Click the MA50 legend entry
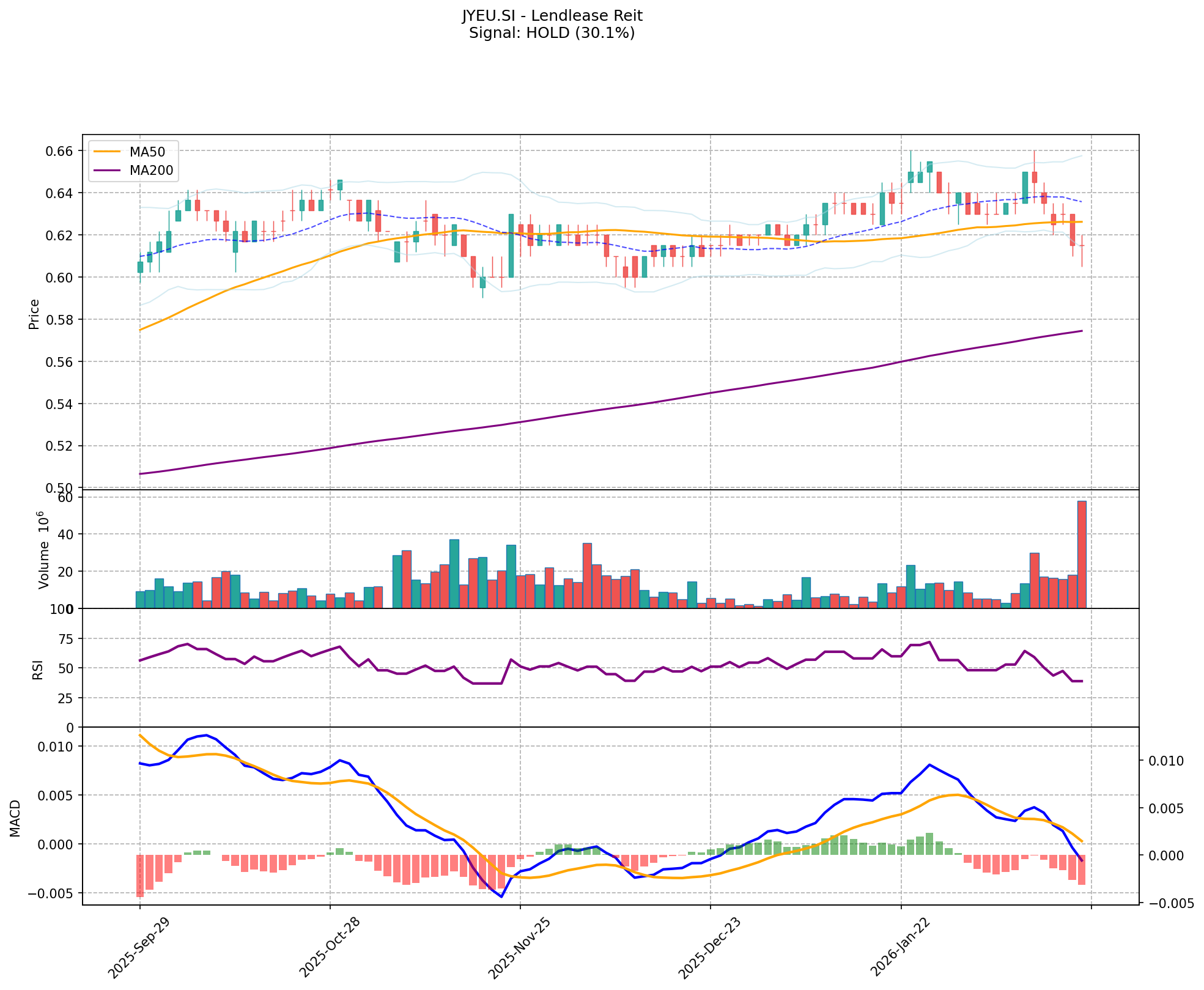This screenshot has width=1204, height=990. click(x=147, y=152)
